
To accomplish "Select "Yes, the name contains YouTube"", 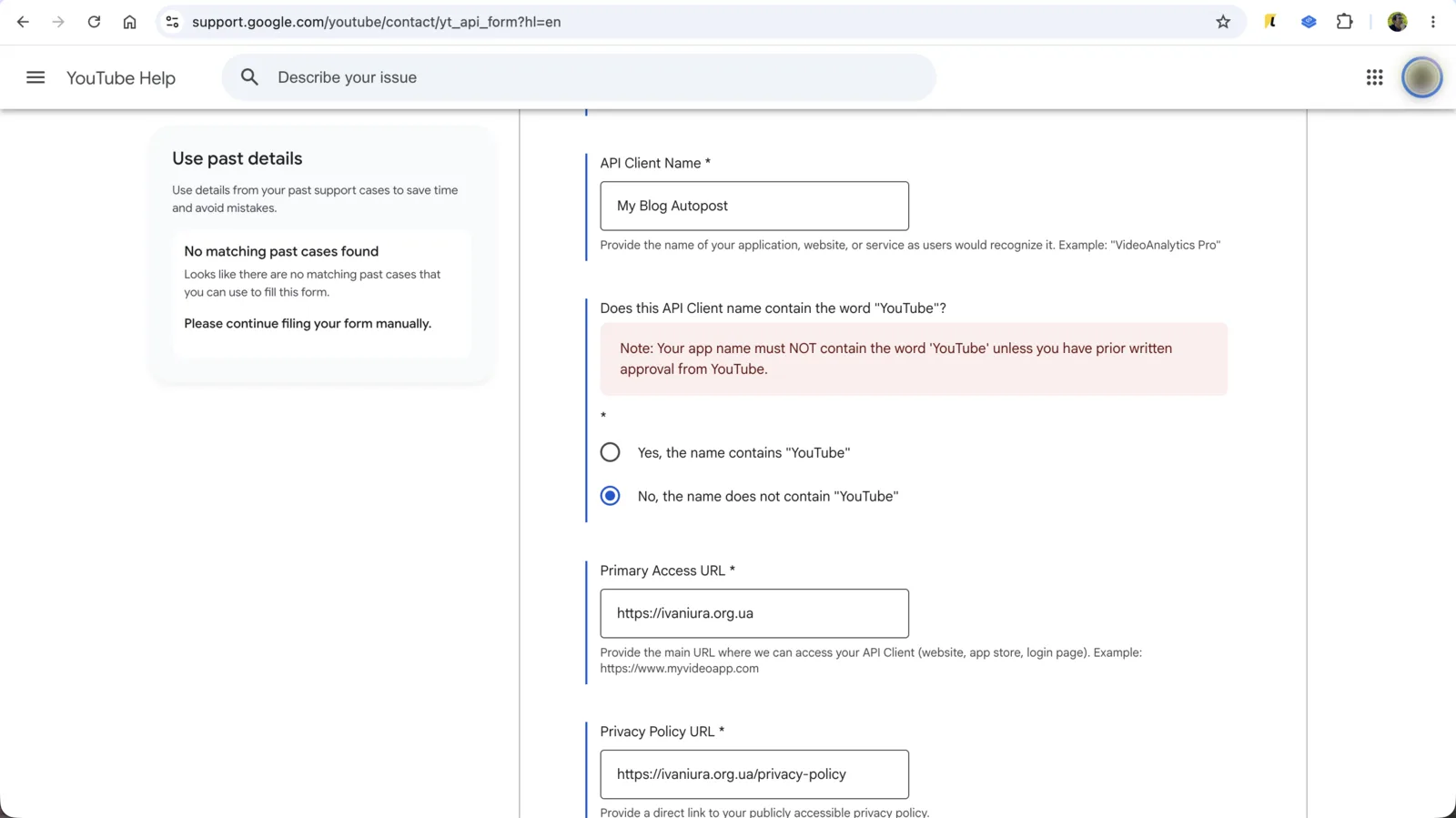I will [x=610, y=452].
